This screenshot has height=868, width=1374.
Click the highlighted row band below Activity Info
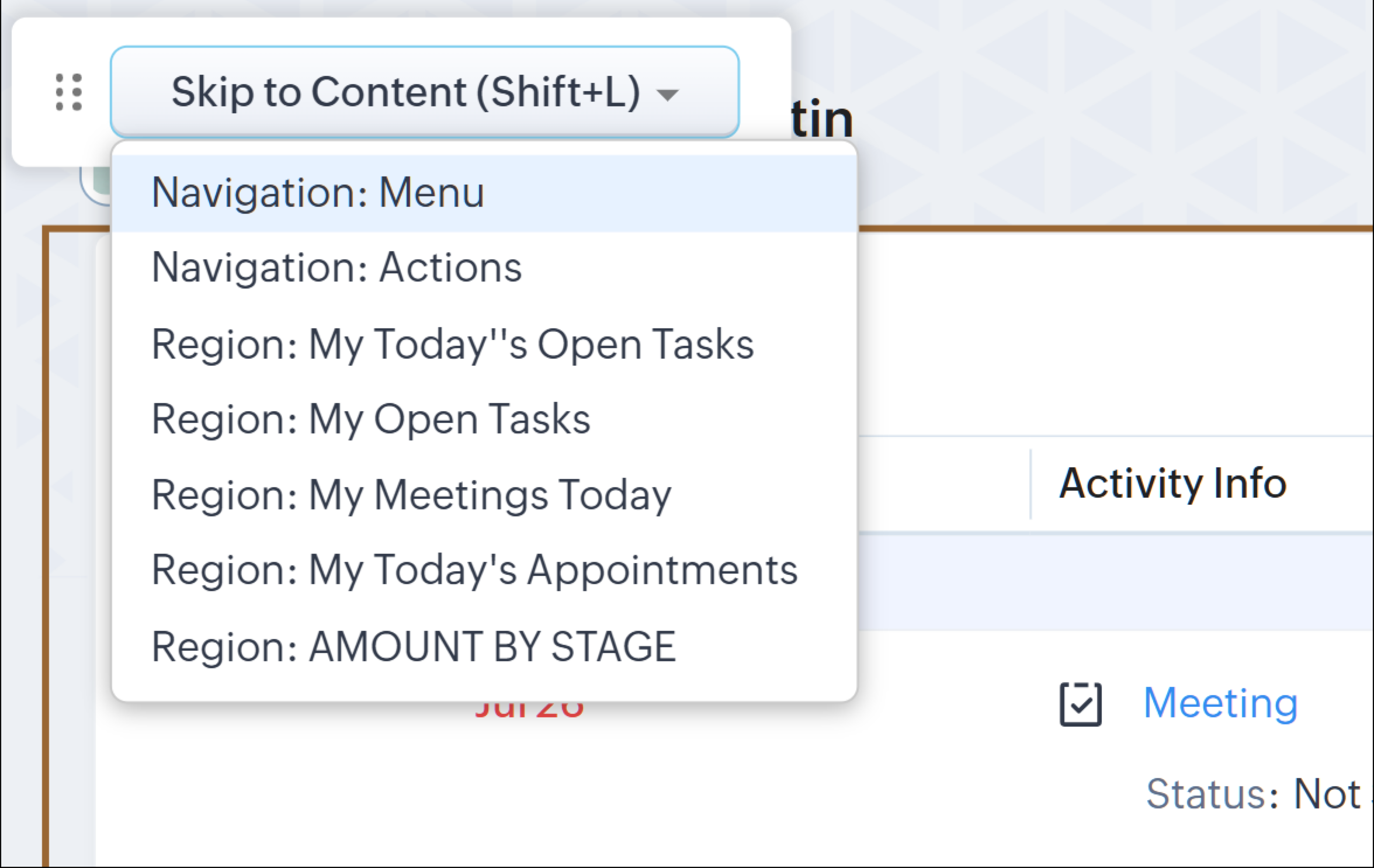[1110, 582]
